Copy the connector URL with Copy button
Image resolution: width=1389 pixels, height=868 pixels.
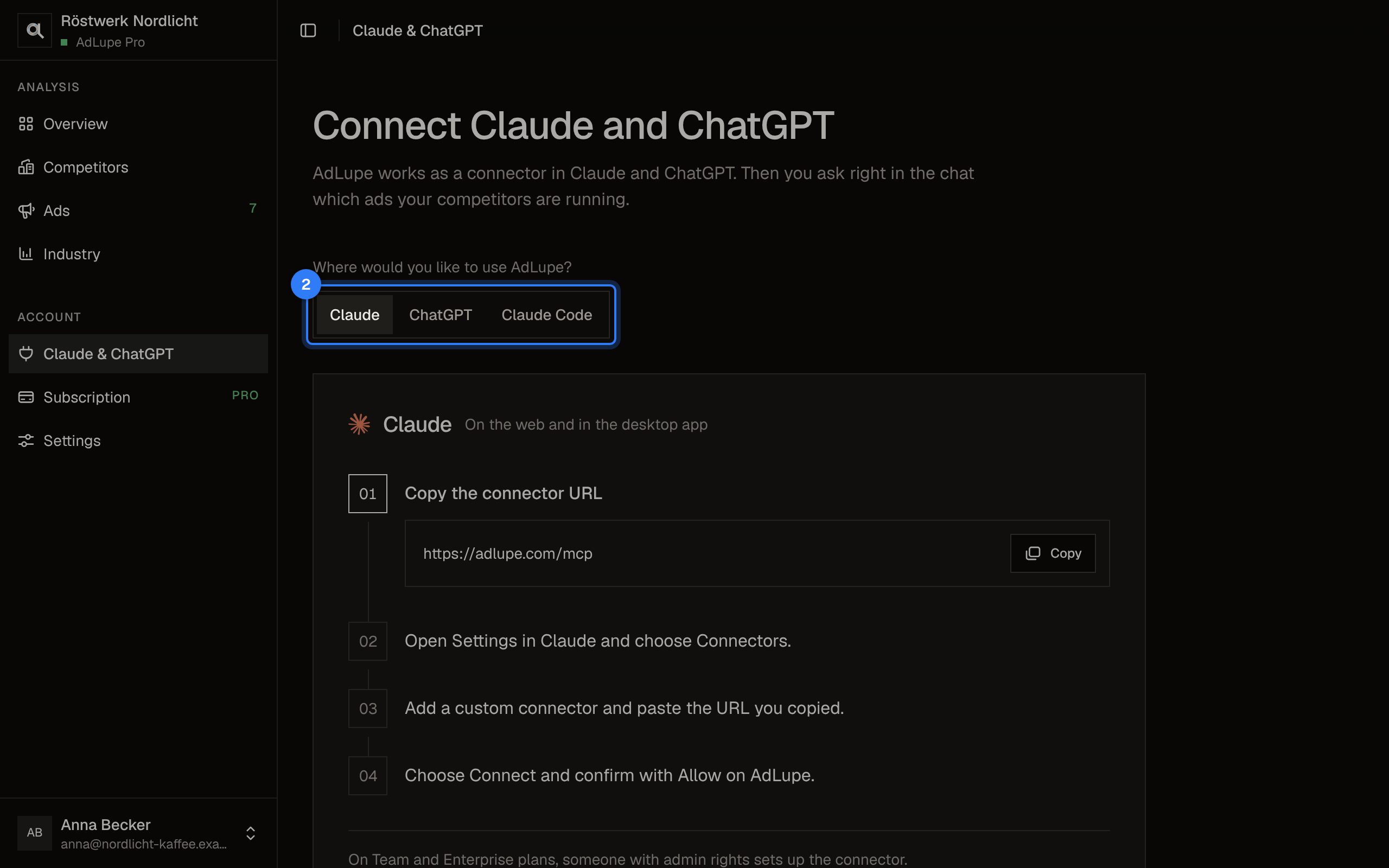pyautogui.click(x=1053, y=553)
